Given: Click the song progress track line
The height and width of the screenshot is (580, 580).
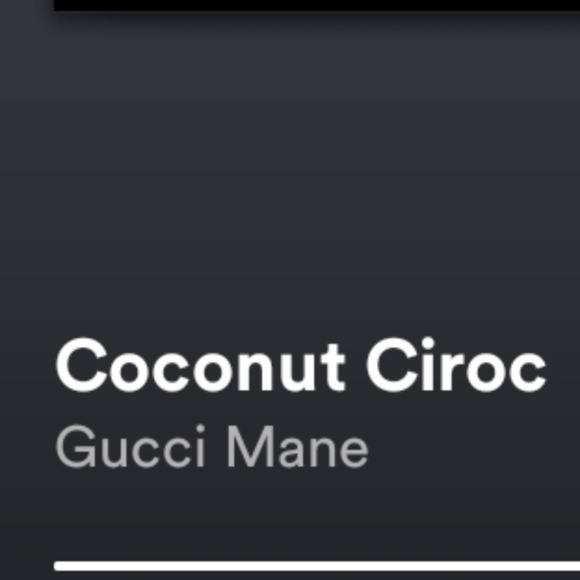Looking at the screenshot, I should click(317, 566).
